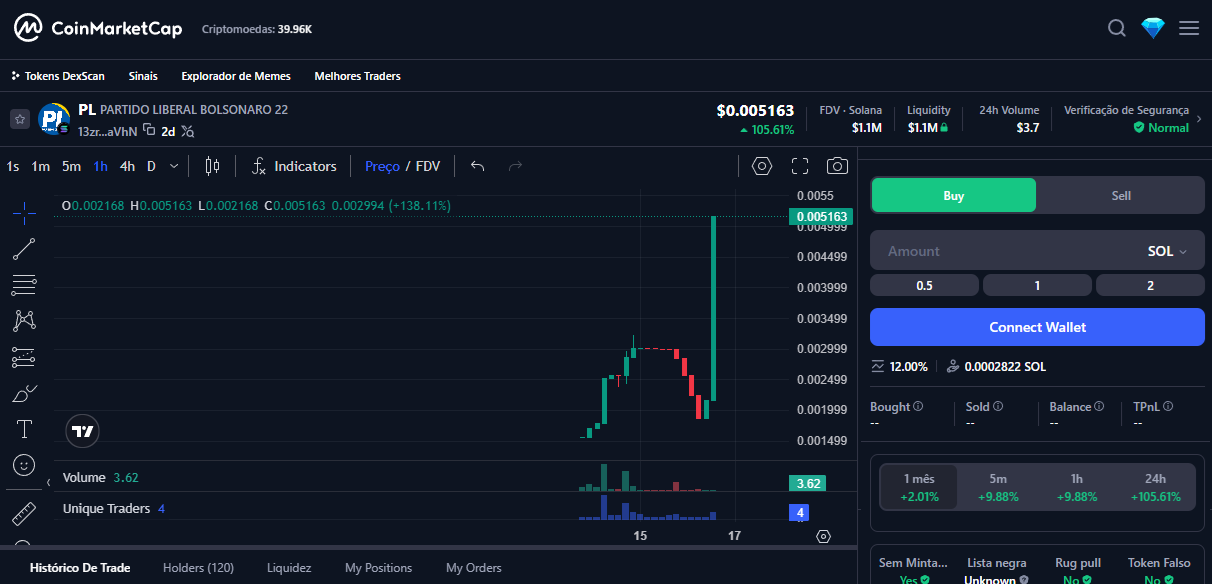The width and height of the screenshot is (1212, 584).
Task: Open Sinais menu item
Action: tap(143, 76)
